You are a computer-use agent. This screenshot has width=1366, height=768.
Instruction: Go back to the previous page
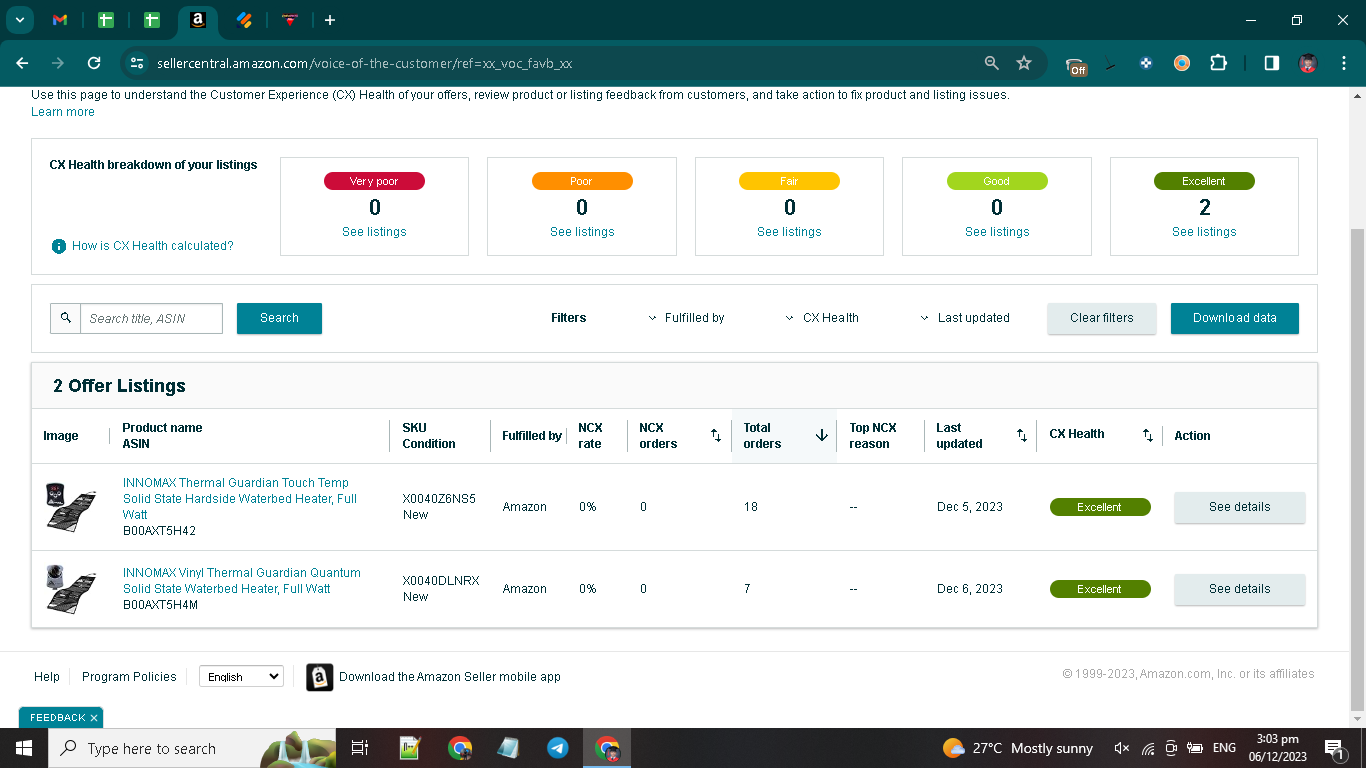pos(22,63)
